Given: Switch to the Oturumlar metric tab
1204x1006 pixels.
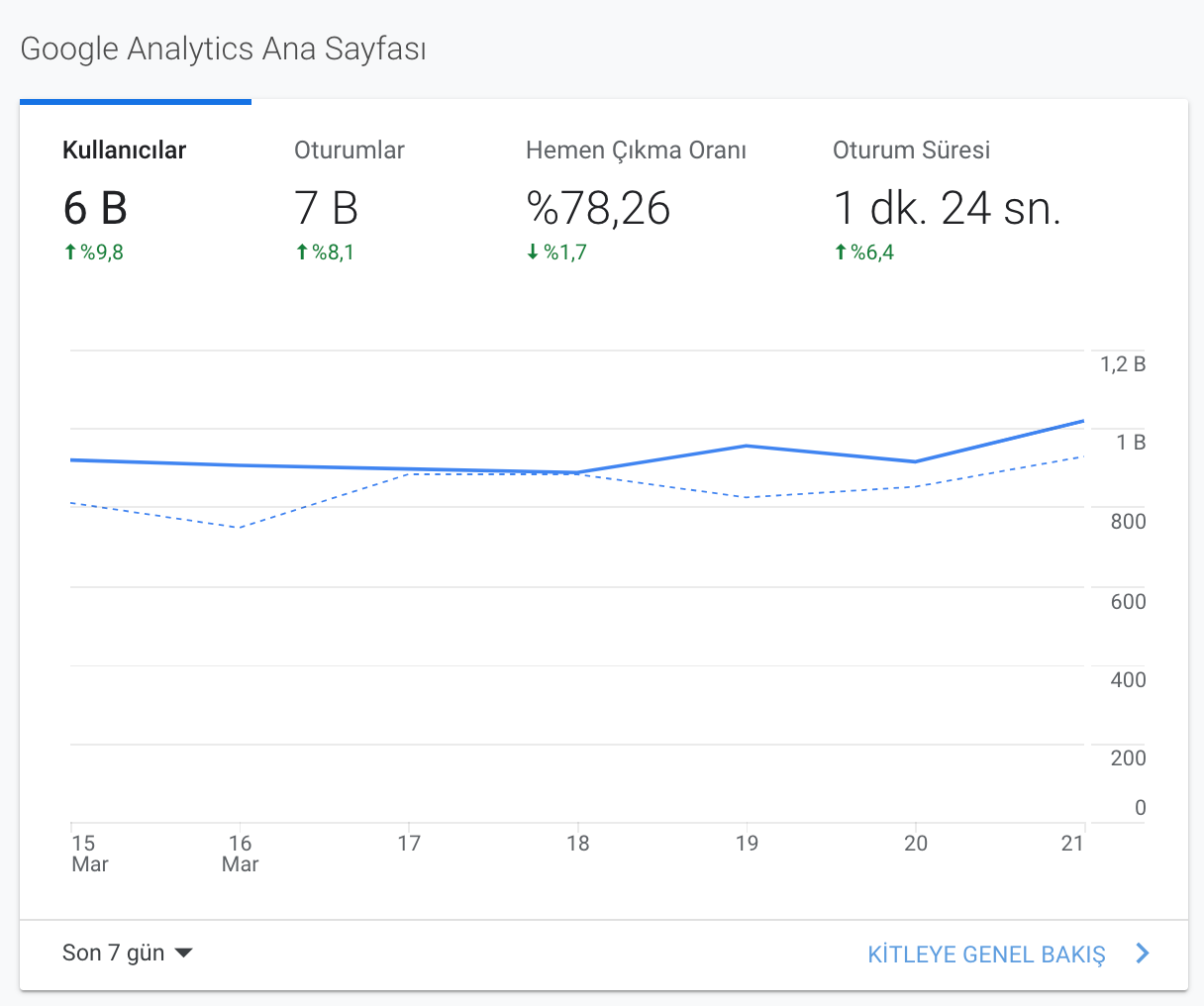Looking at the screenshot, I should pos(367,198).
